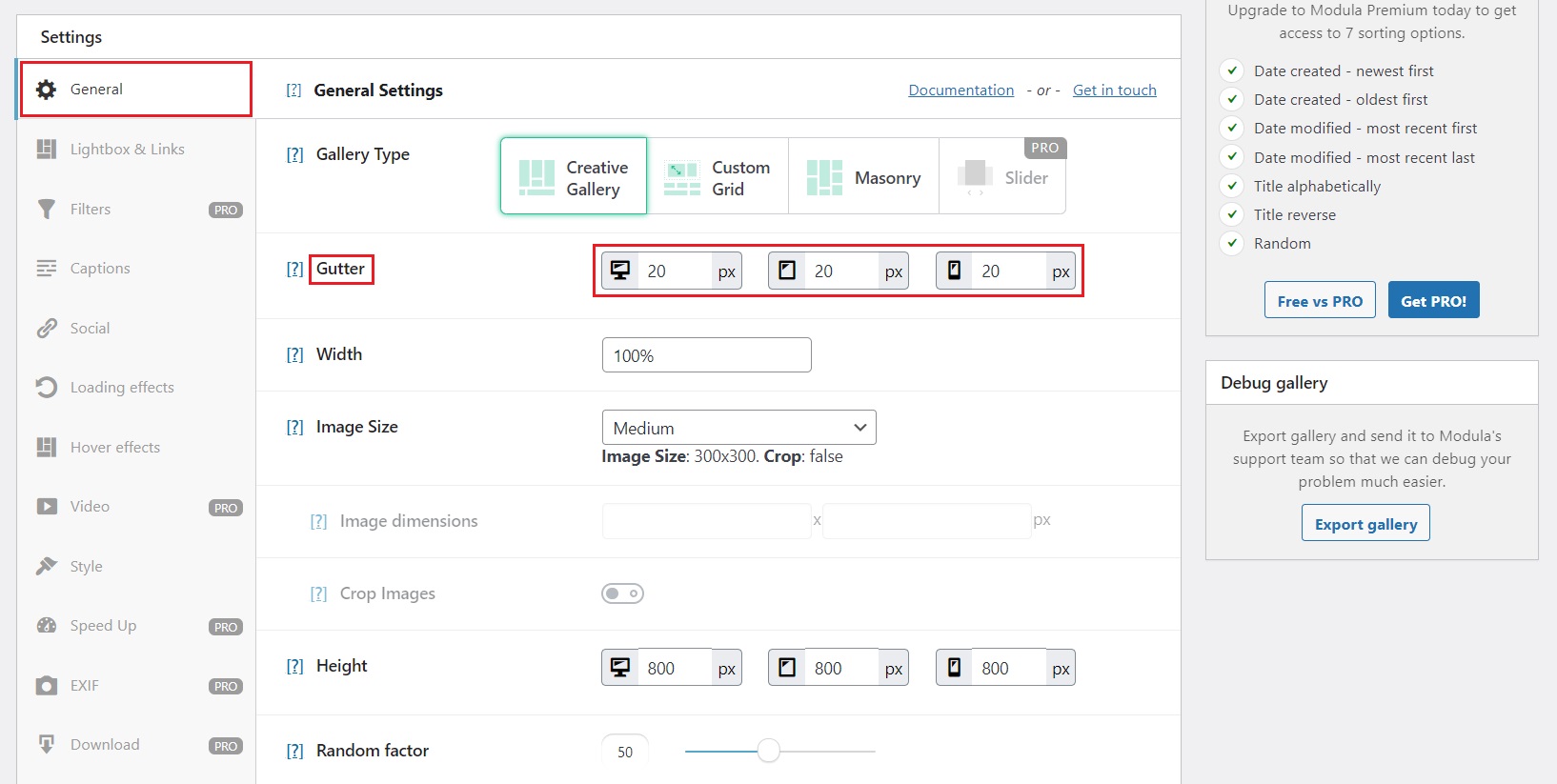
Task: Click the help icon next to Width
Action: (x=294, y=355)
